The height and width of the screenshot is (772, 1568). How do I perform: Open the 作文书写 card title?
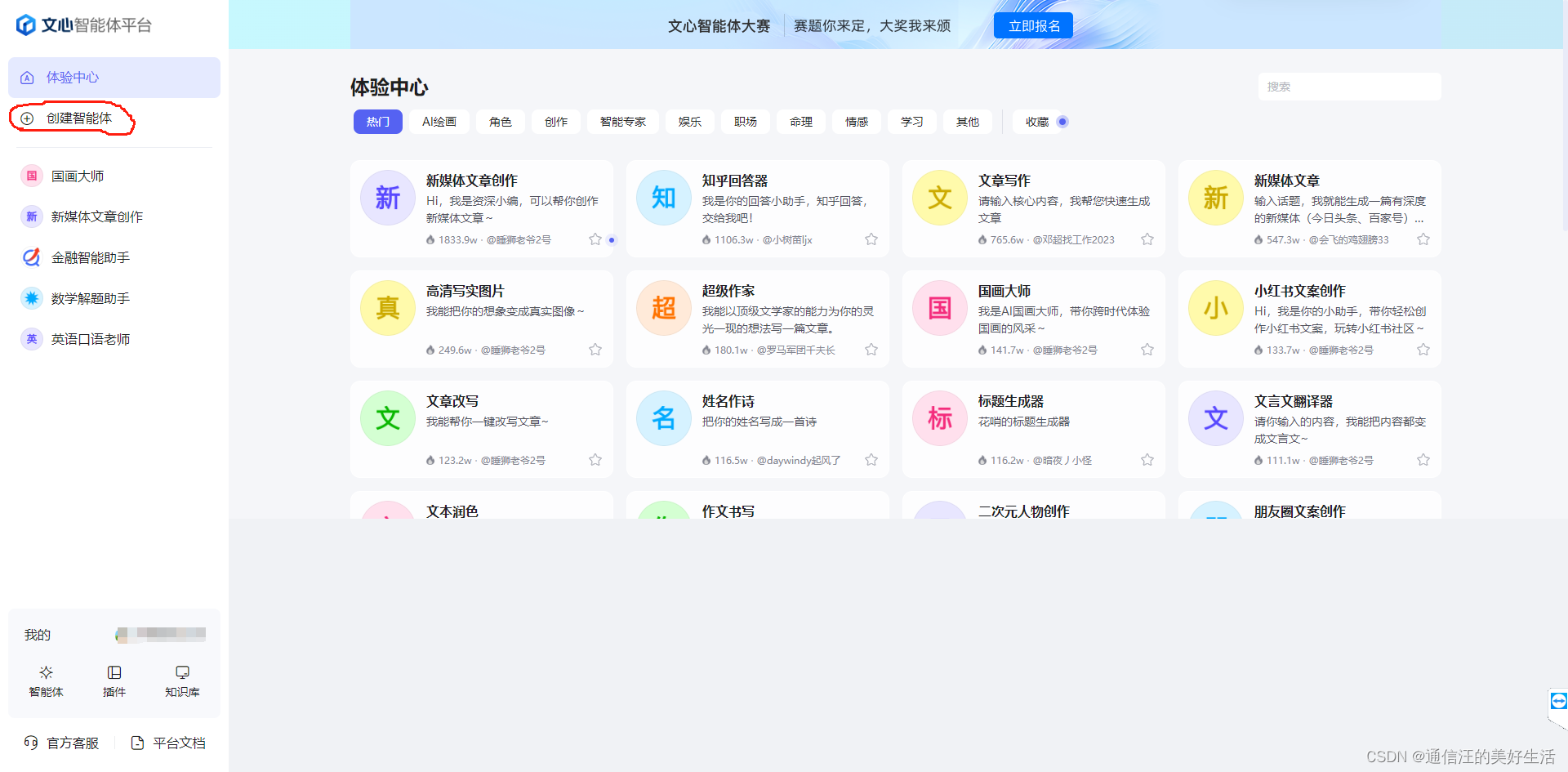tap(728, 511)
